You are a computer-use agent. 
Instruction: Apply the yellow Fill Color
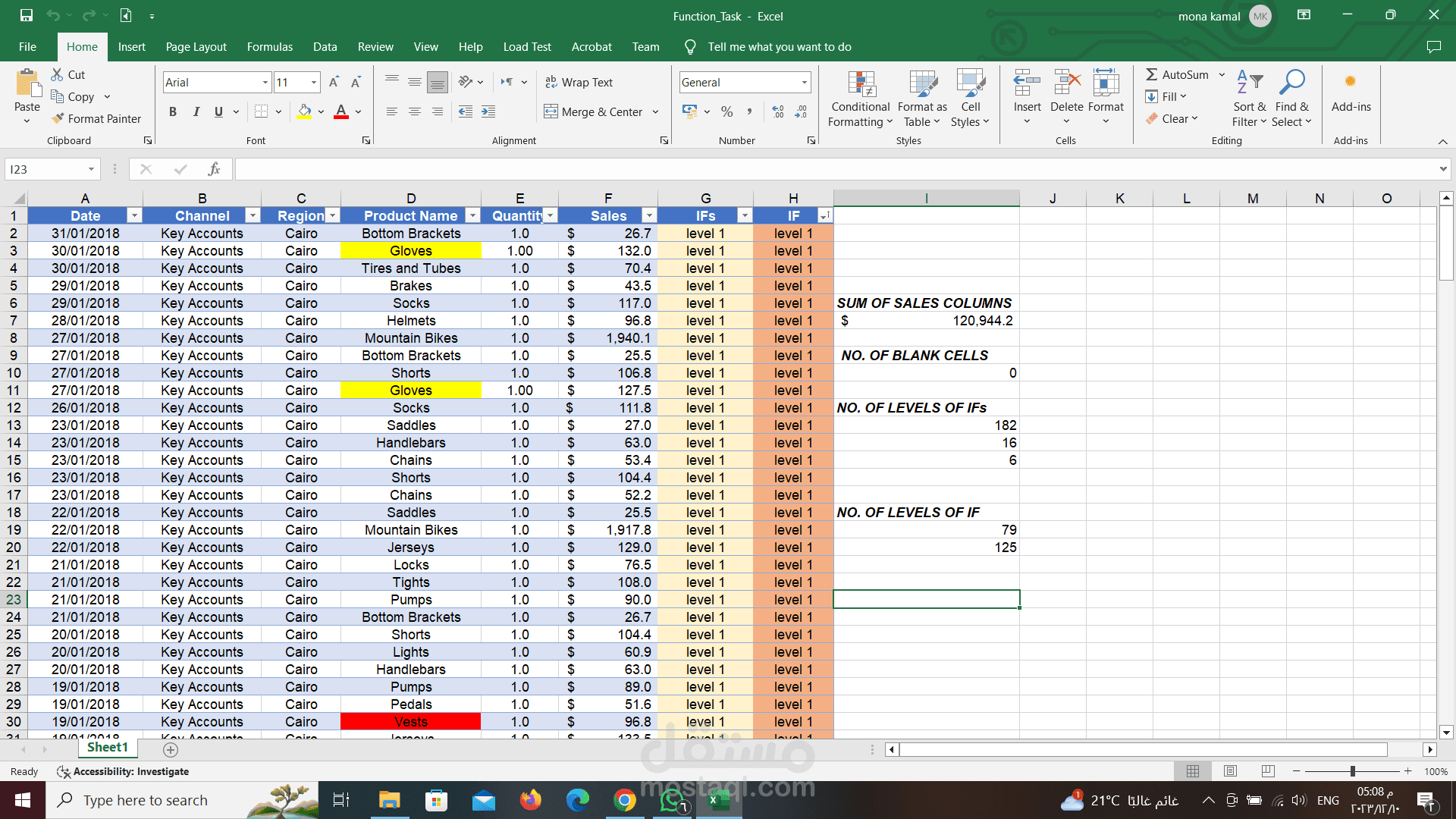304,111
